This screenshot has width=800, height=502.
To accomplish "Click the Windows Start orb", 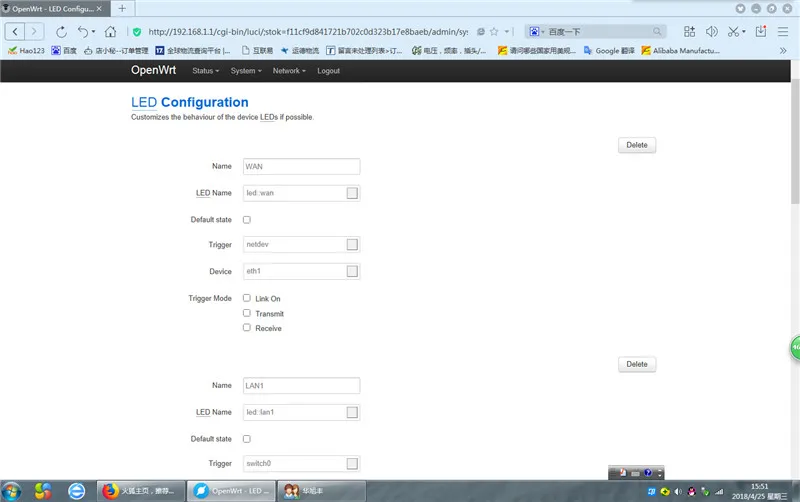I will 11,491.
